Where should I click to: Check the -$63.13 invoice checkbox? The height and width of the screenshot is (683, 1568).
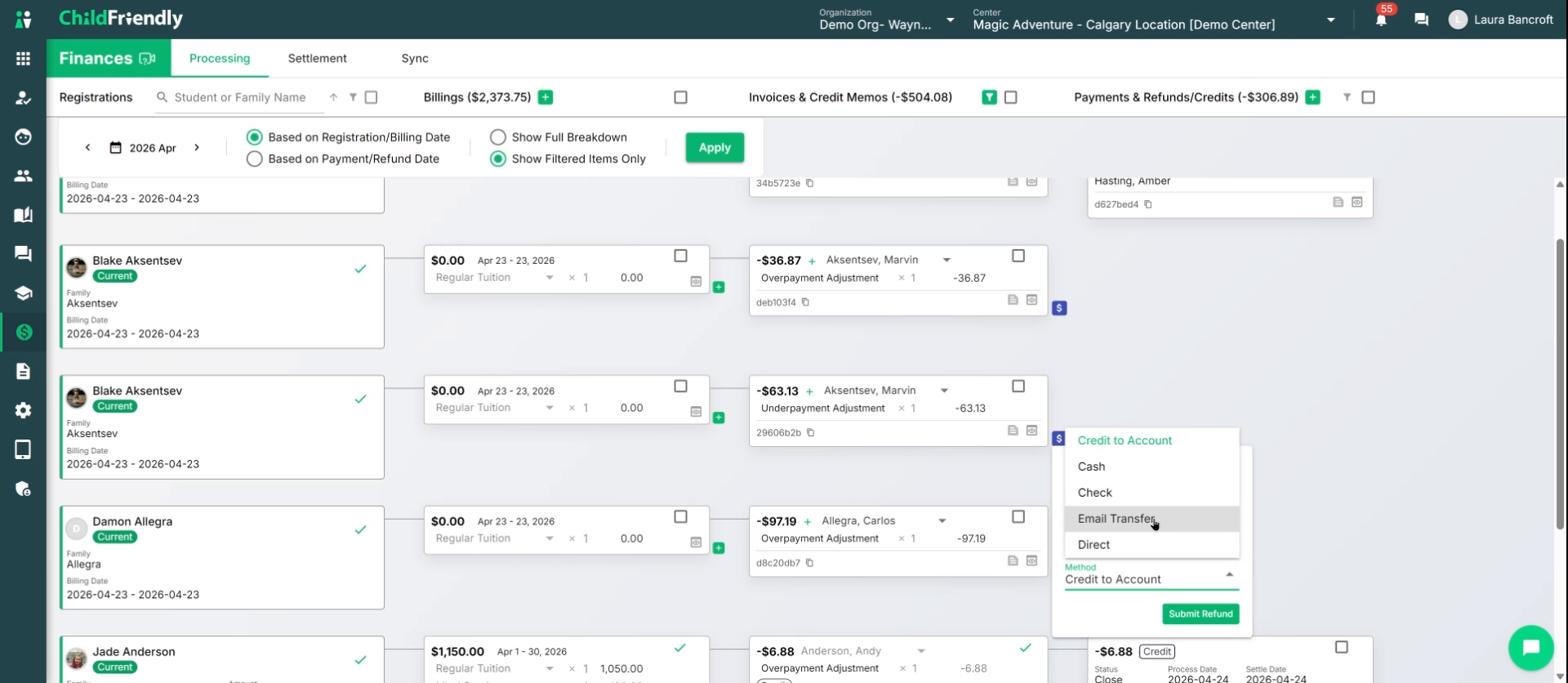(1018, 386)
